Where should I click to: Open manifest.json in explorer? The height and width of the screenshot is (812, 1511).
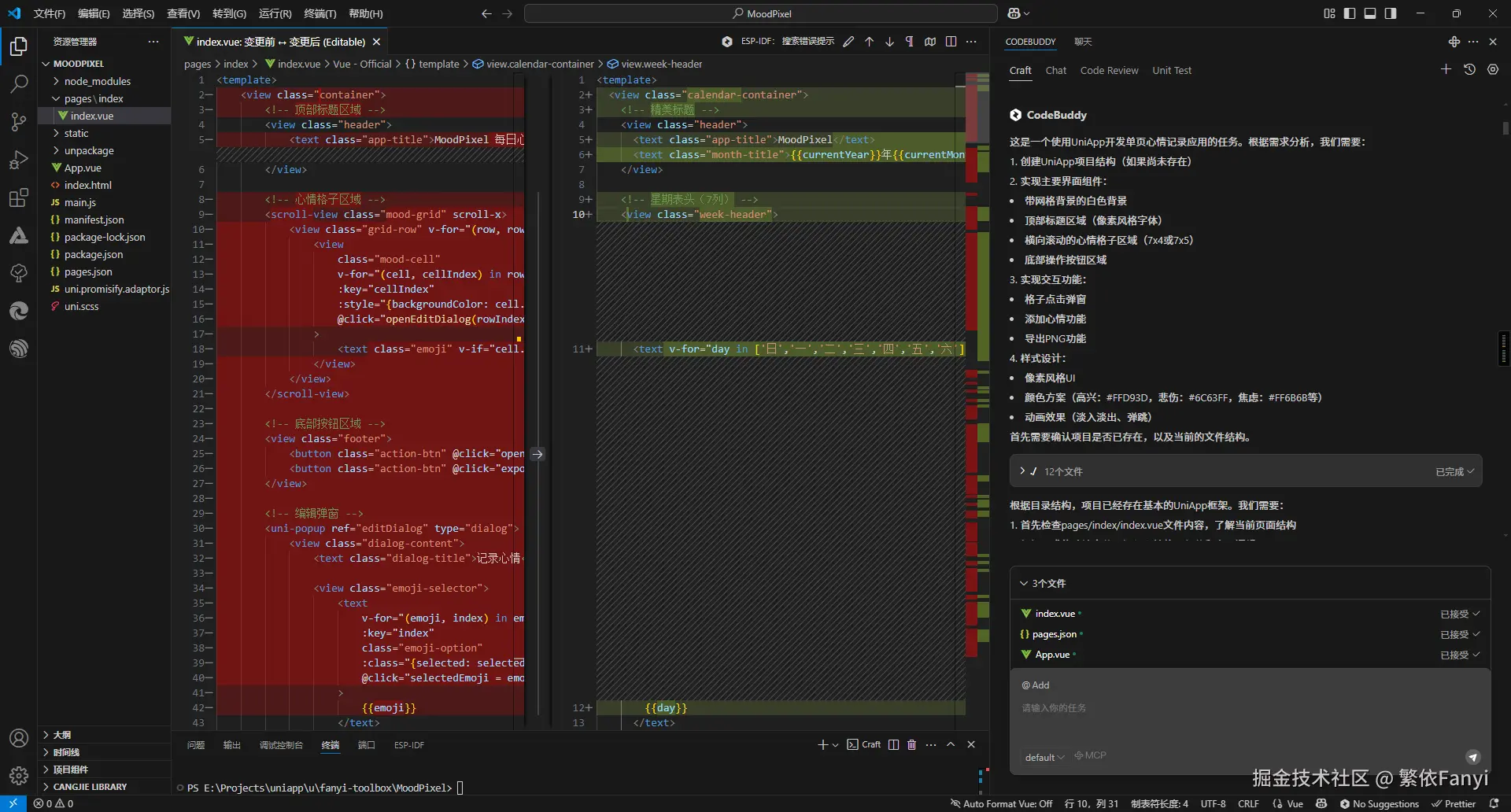pos(94,220)
